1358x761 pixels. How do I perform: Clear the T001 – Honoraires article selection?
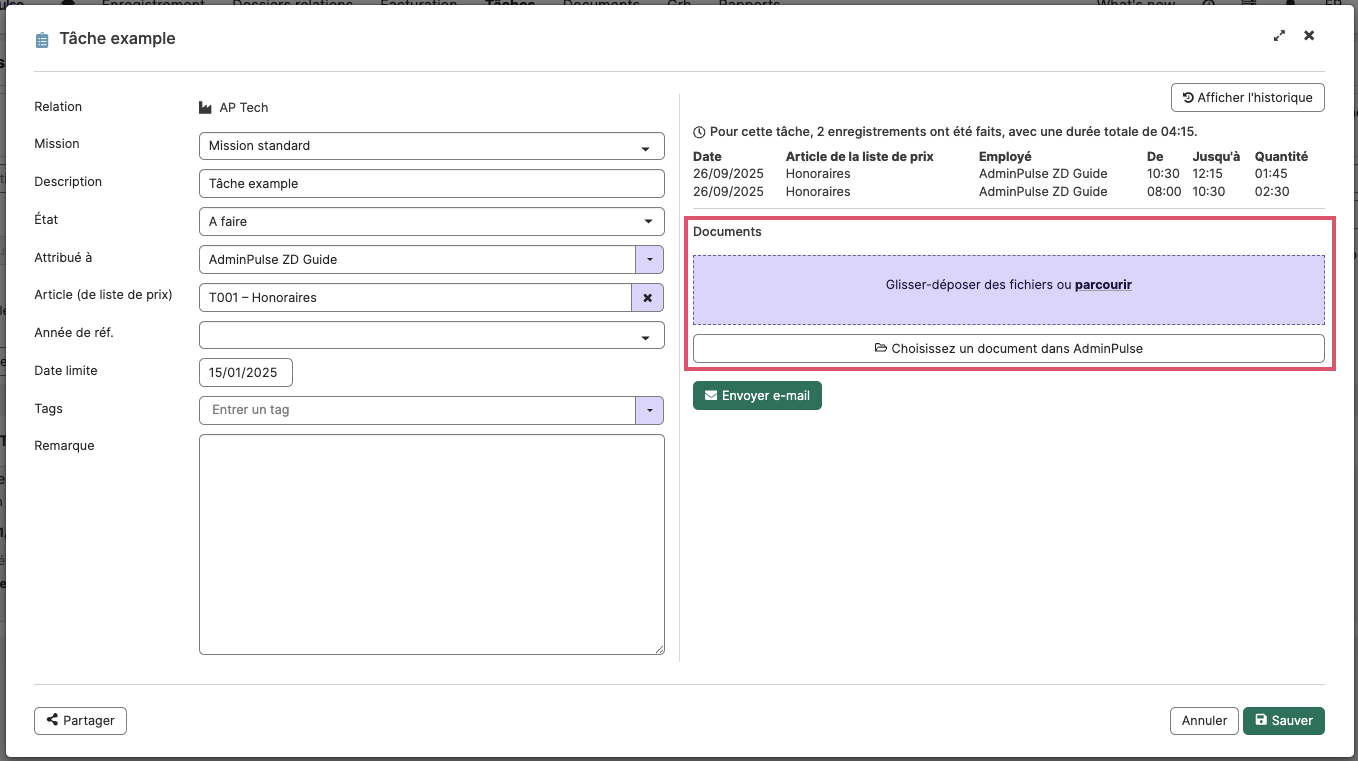(647, 298)
